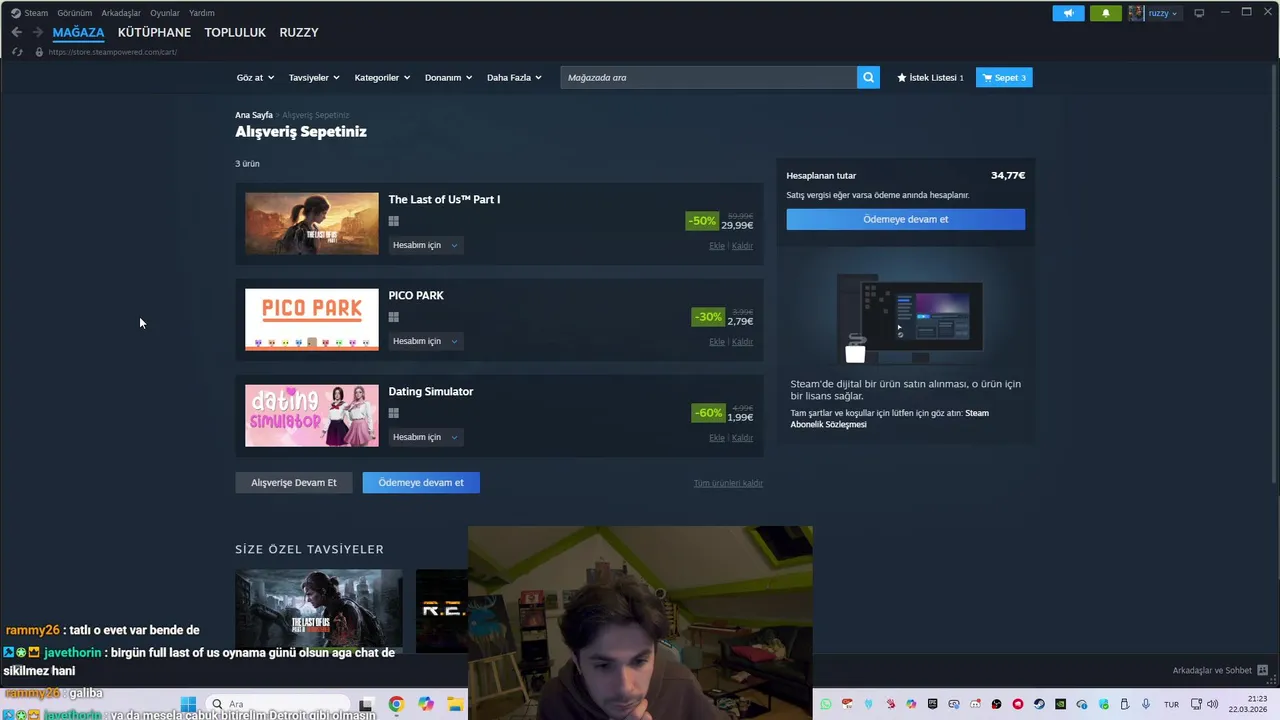
Task: Open Steam Abonelik Sözleşmesi link
Action: 890,419
